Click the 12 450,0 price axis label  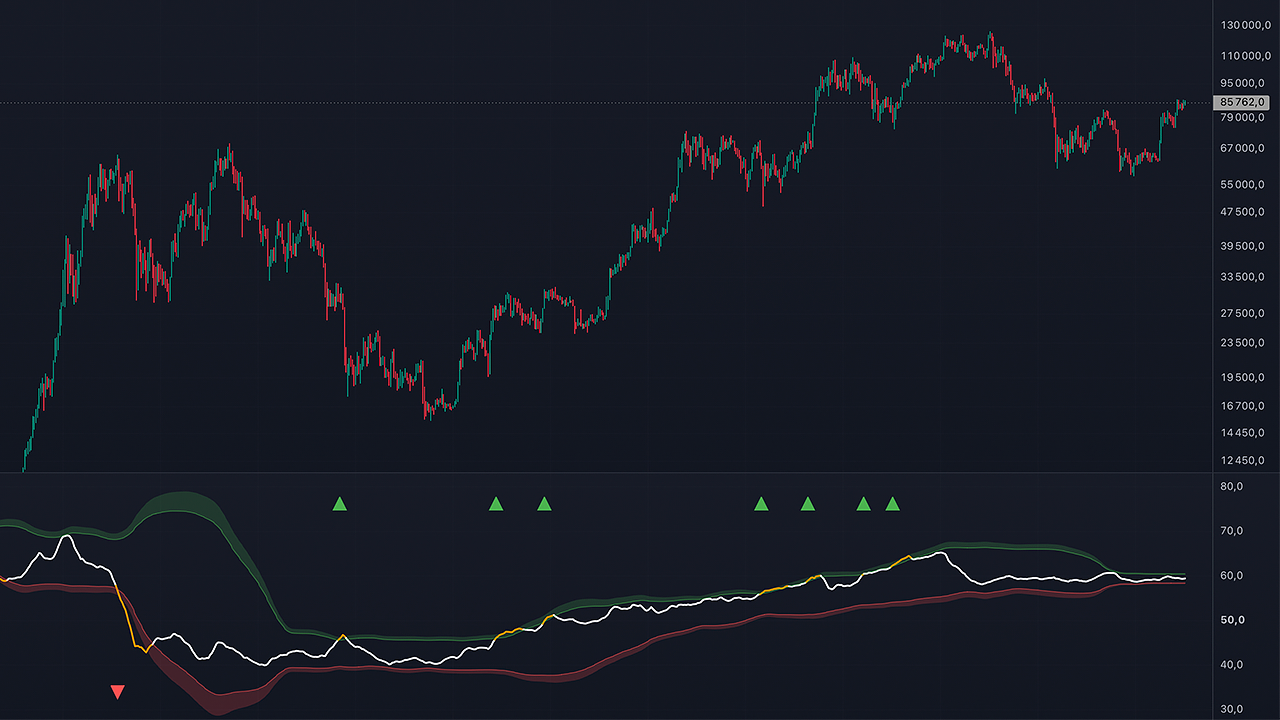[x=1245, y=461]
